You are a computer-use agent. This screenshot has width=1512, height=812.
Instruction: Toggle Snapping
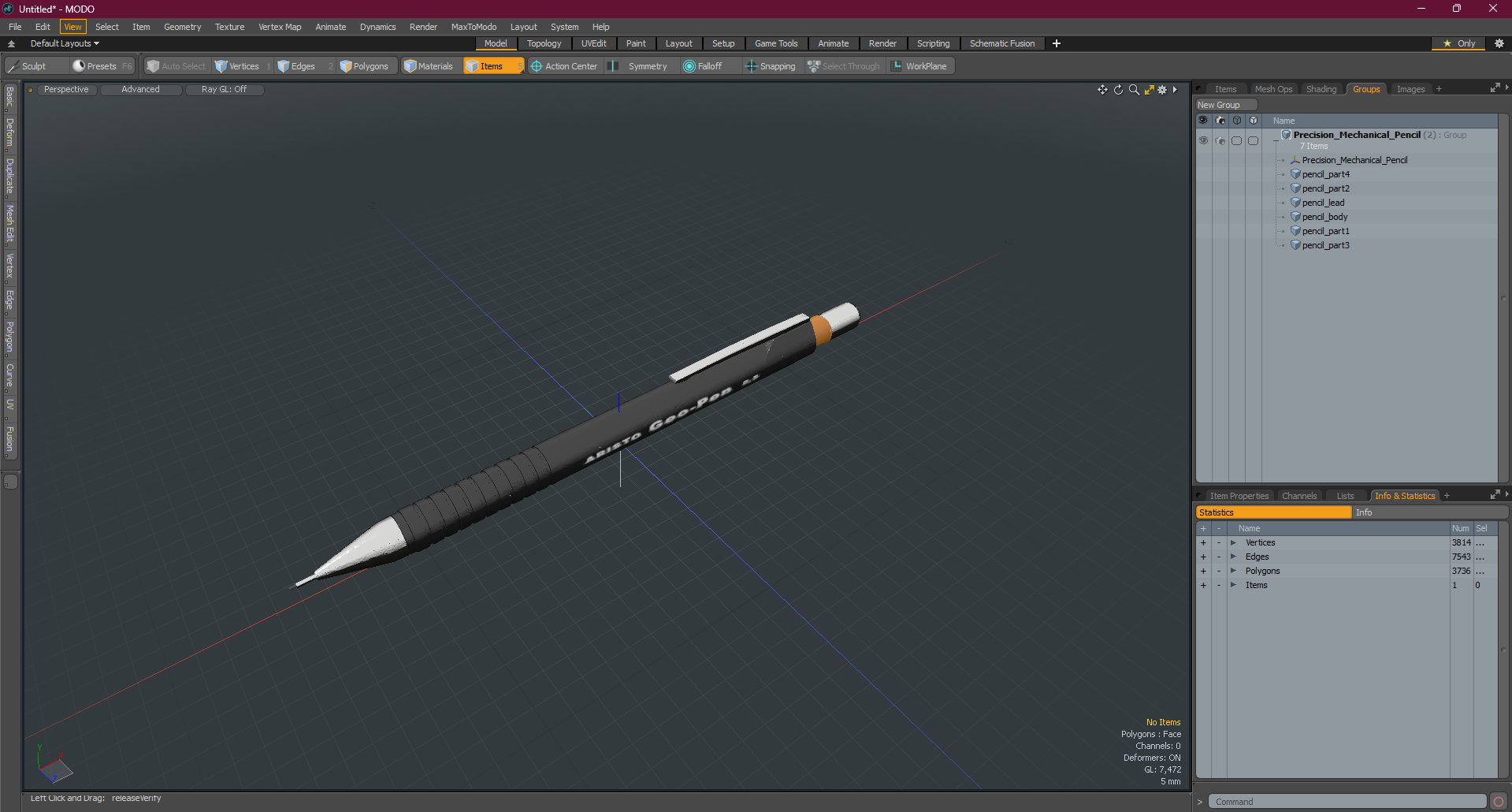coord(771,66)
